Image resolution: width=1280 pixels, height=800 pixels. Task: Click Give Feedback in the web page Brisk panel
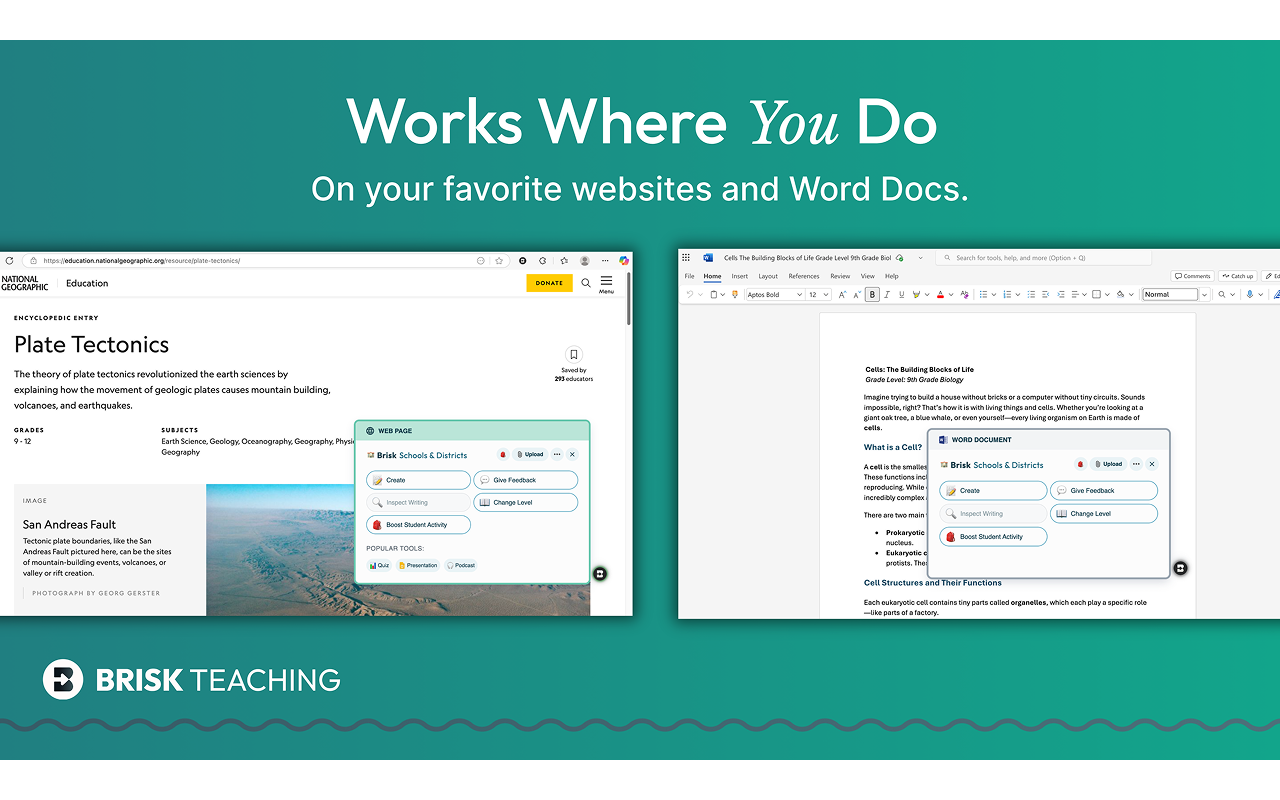pyautogui.click(x=525, y=480)
